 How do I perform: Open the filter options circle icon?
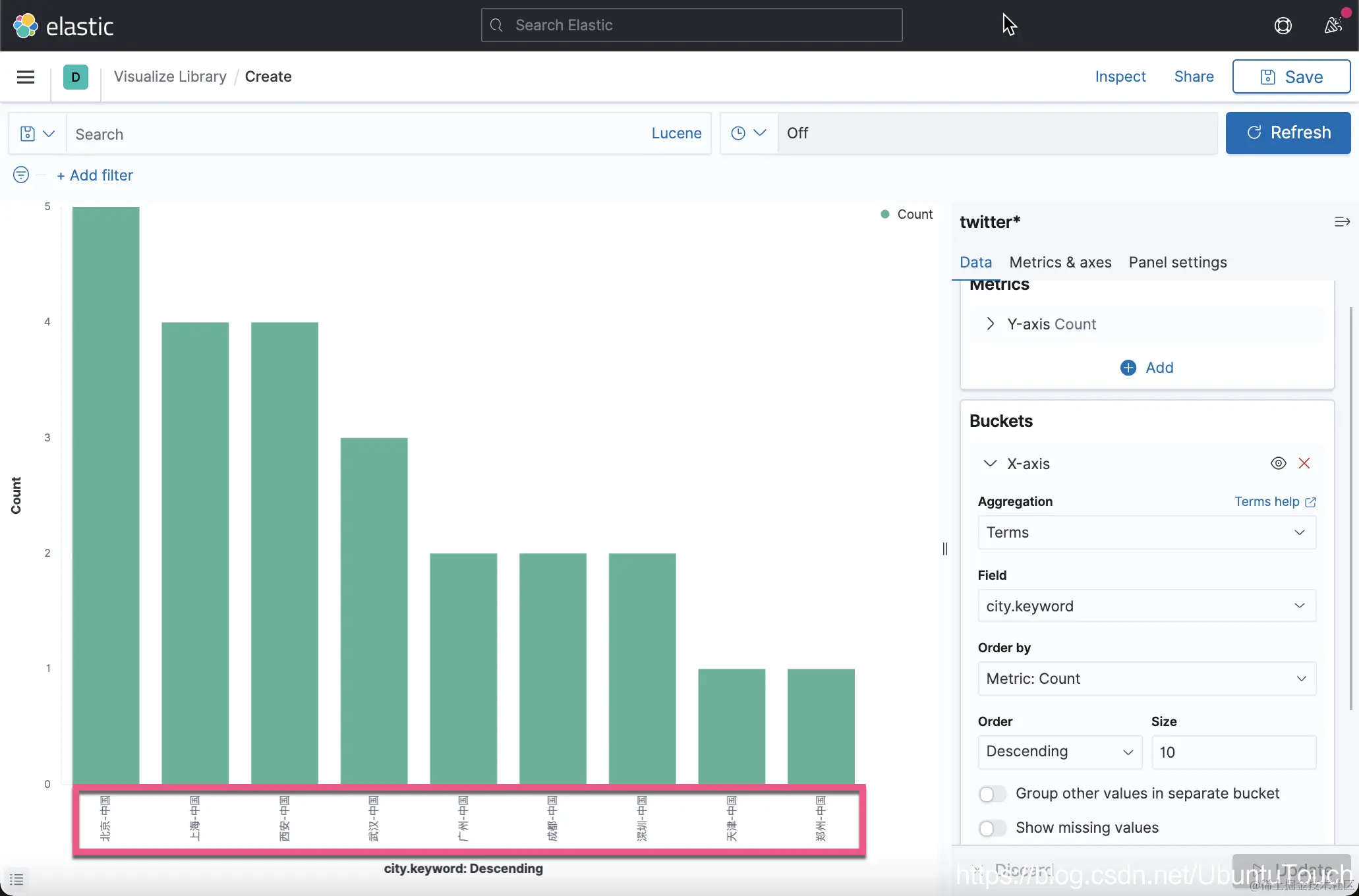21,175
